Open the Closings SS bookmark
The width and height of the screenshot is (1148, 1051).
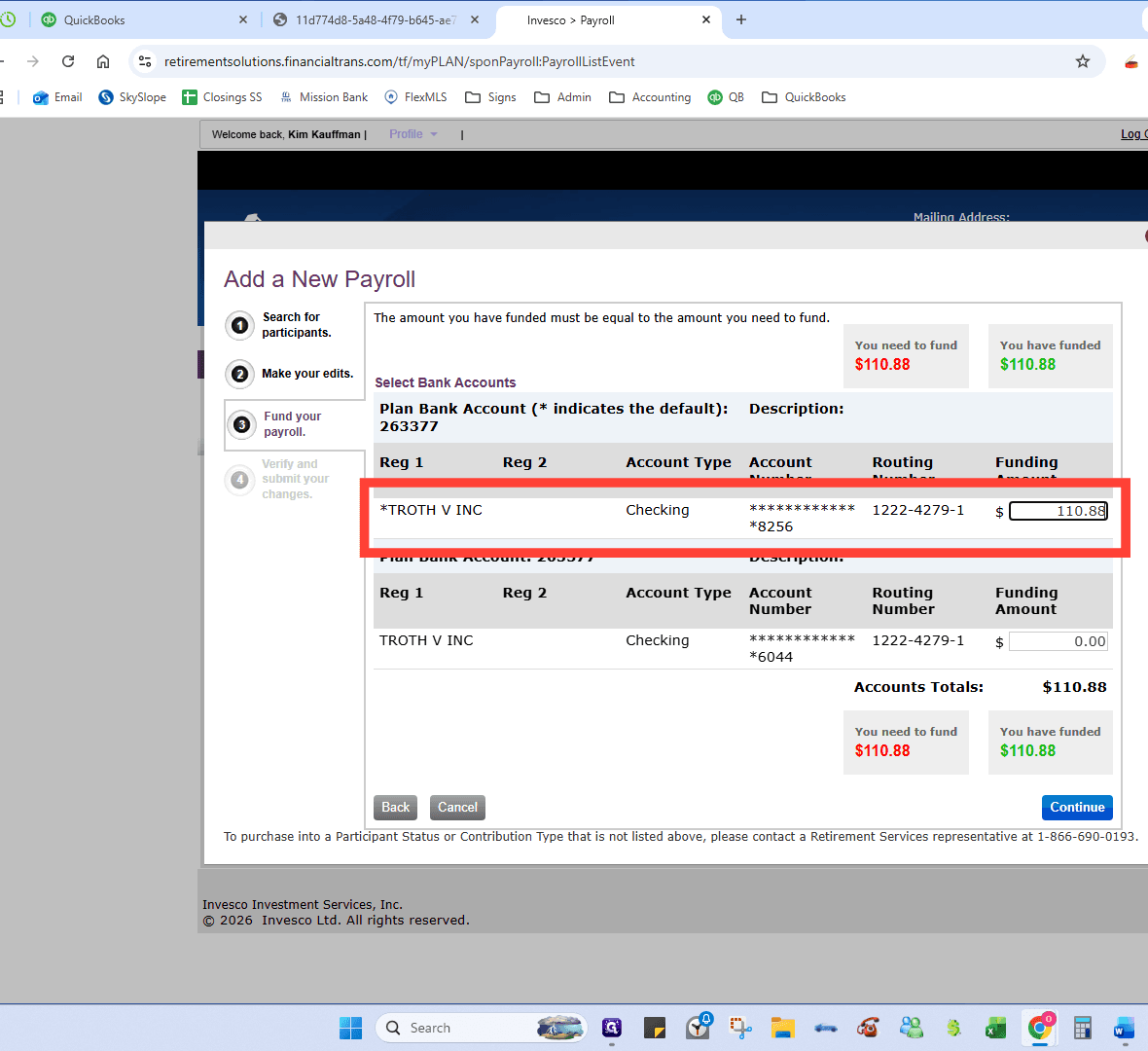[222, 97]
